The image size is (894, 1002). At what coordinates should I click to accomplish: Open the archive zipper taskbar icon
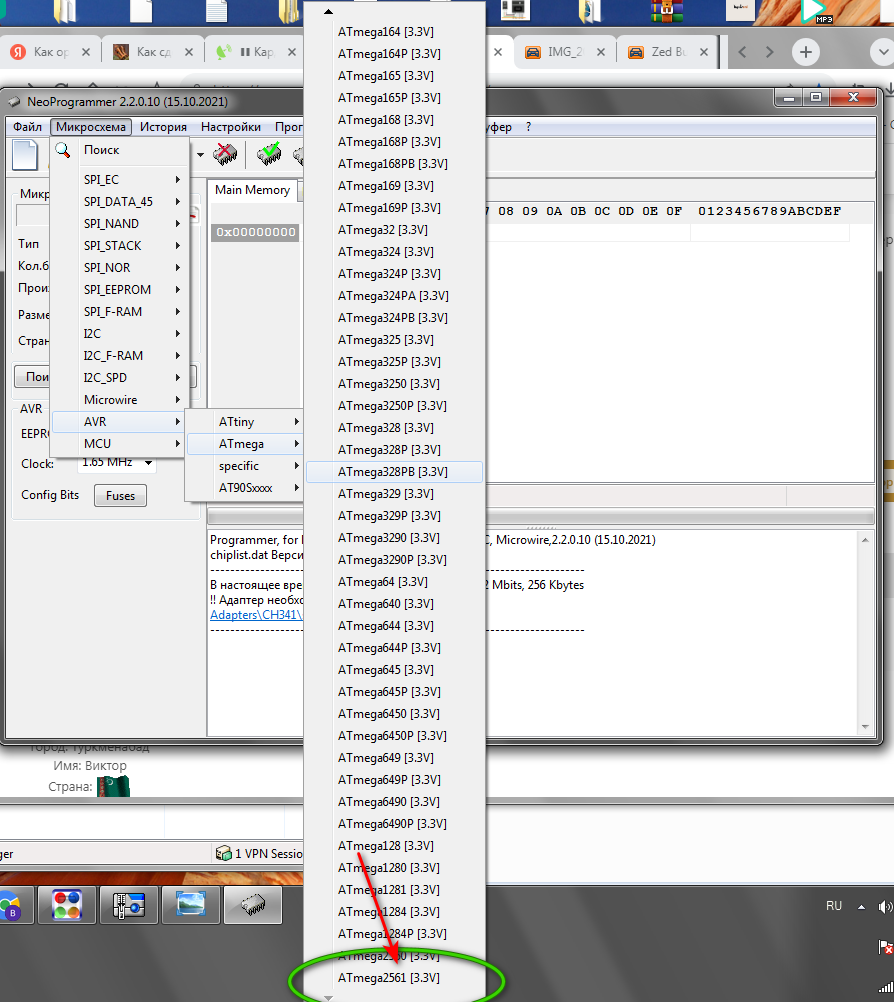coord(128,904)
